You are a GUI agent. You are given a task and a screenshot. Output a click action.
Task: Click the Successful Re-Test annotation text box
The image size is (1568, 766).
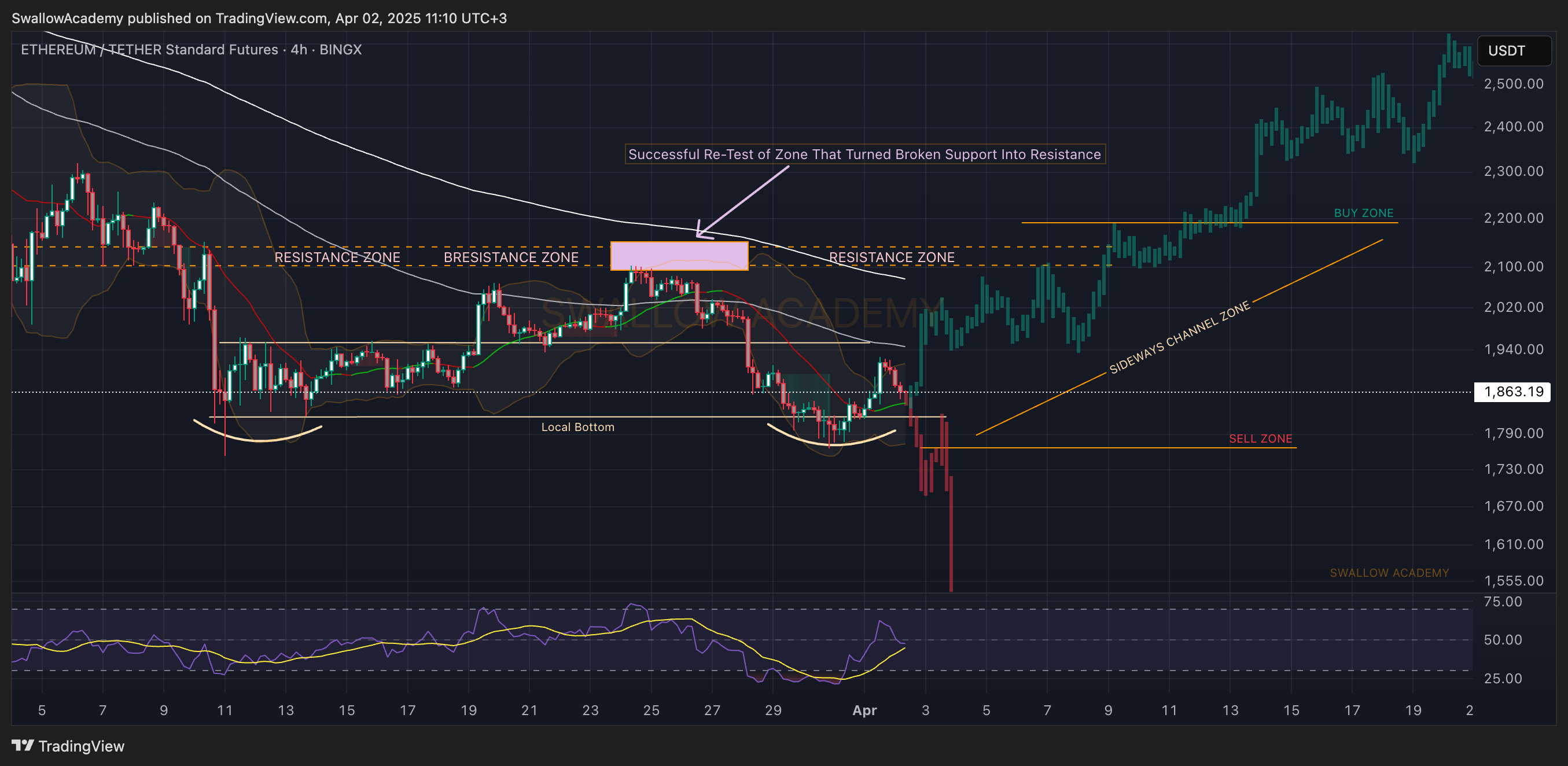coord(864,154)
